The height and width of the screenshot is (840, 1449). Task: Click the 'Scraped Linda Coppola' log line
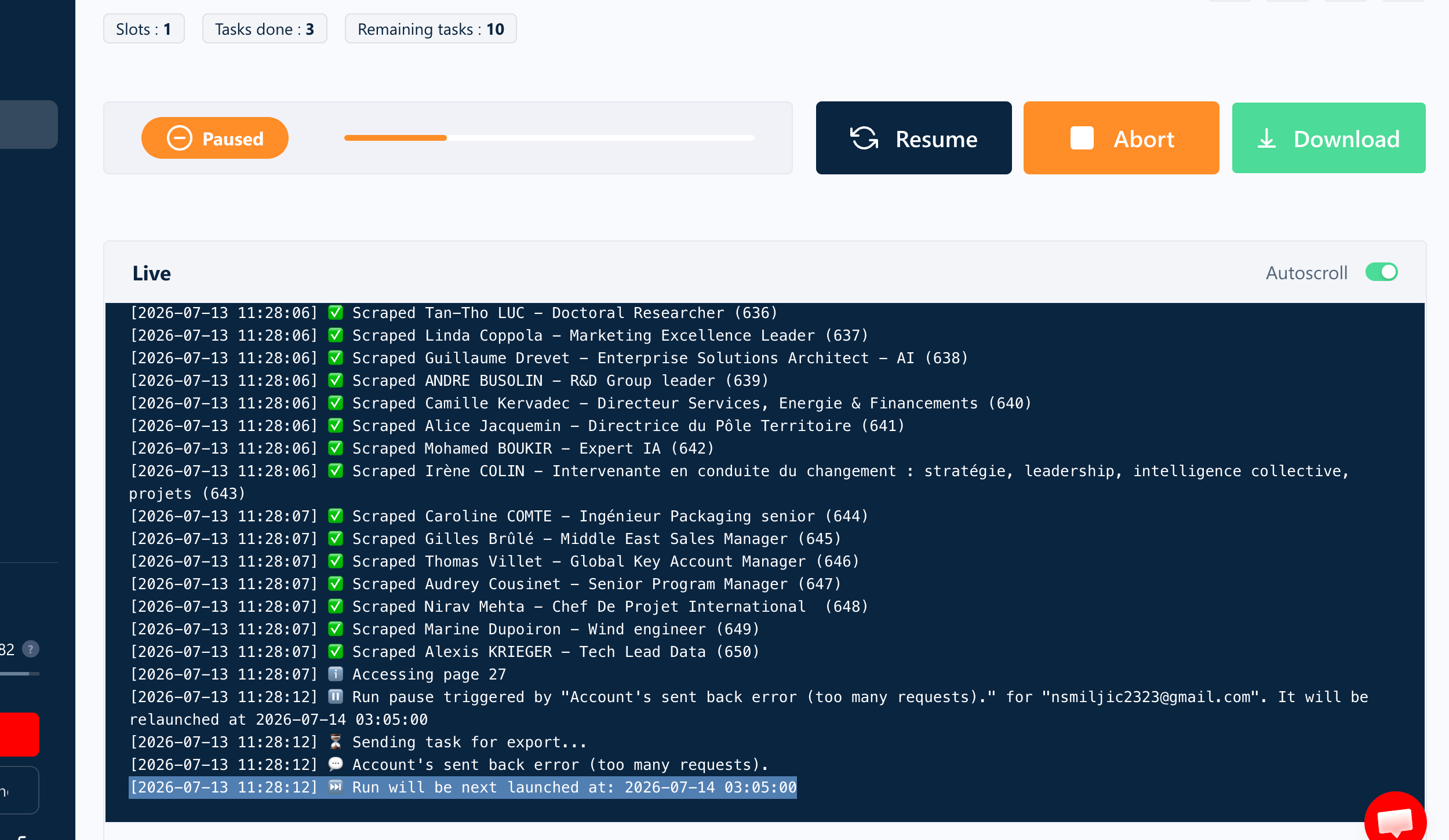coord(498,335)
